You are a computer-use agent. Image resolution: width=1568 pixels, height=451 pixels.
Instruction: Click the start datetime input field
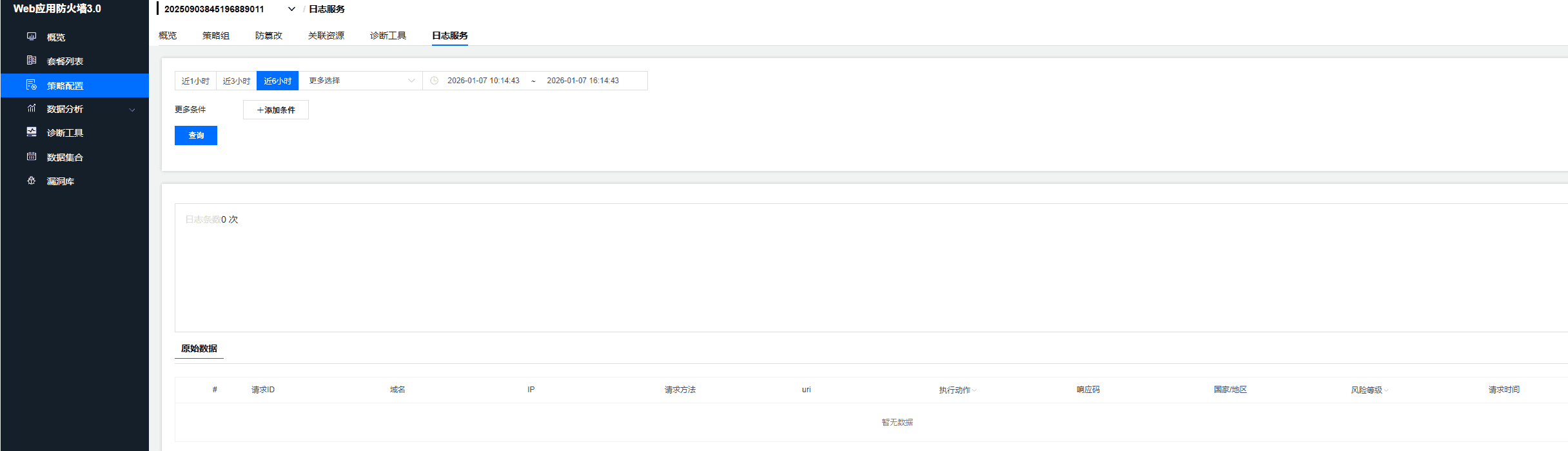pyautogui.click(x=484, y=81)
